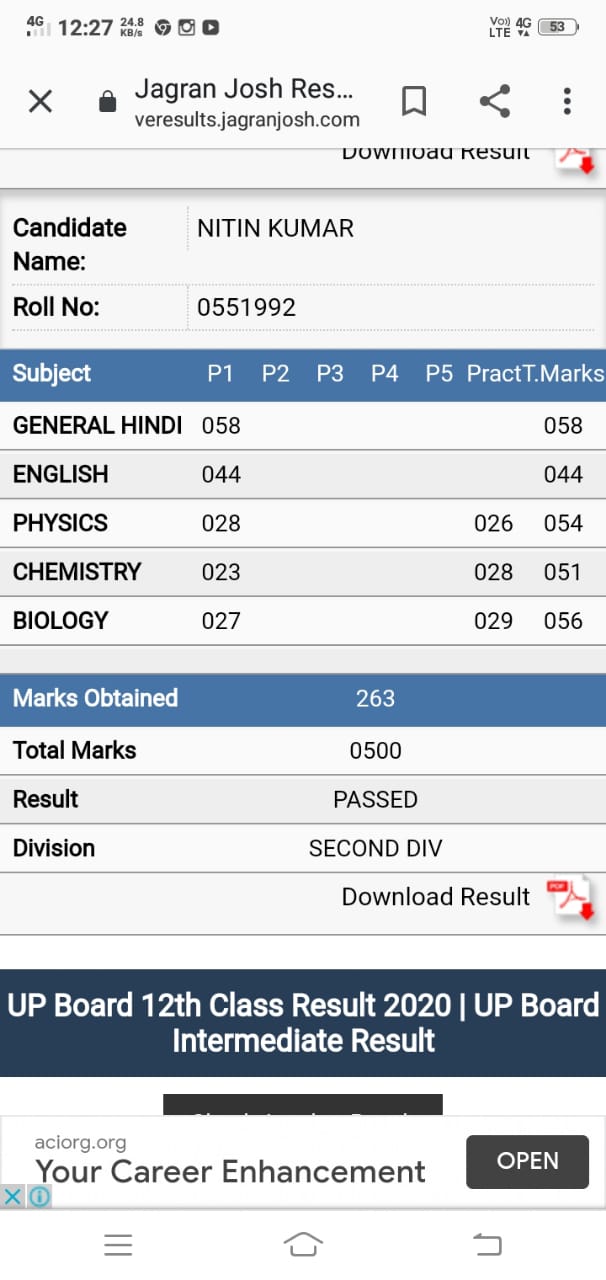This screenshot has height=1280, width=606.
Task: Select the T.Marks column header
Action: [x=564, y=373]
